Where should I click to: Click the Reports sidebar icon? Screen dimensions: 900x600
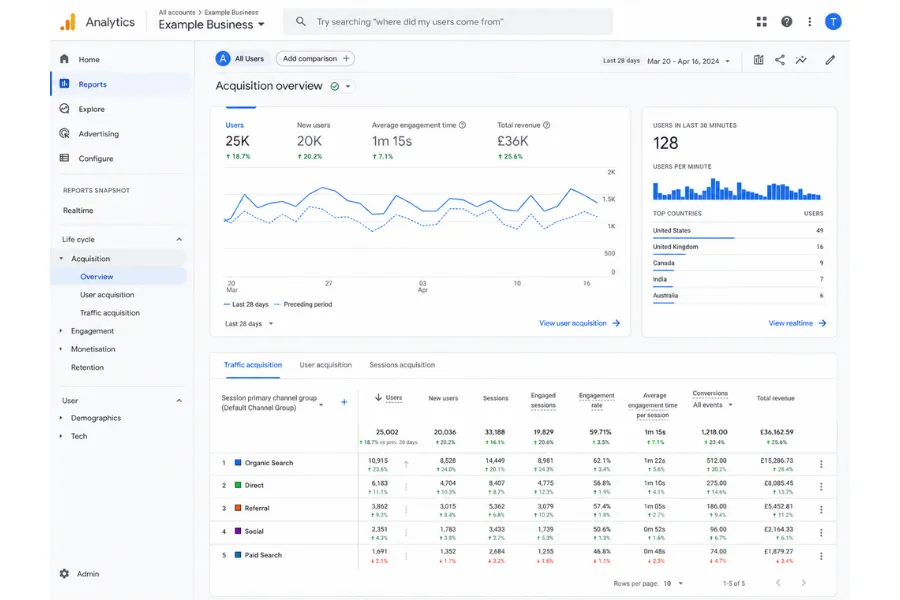[64, 84]
